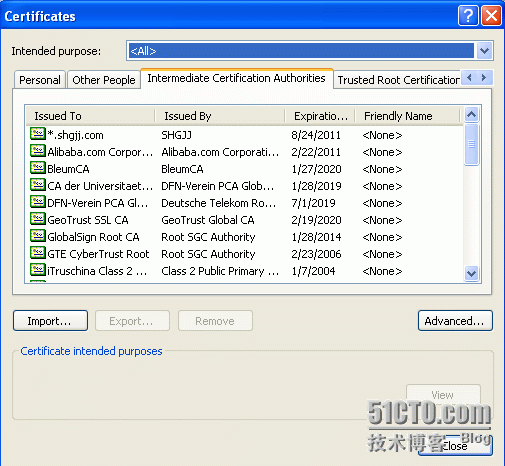This screenshot has height=466, width=505.
Task: Sort by the Issued To column header
Action: (x=90, y=116)
